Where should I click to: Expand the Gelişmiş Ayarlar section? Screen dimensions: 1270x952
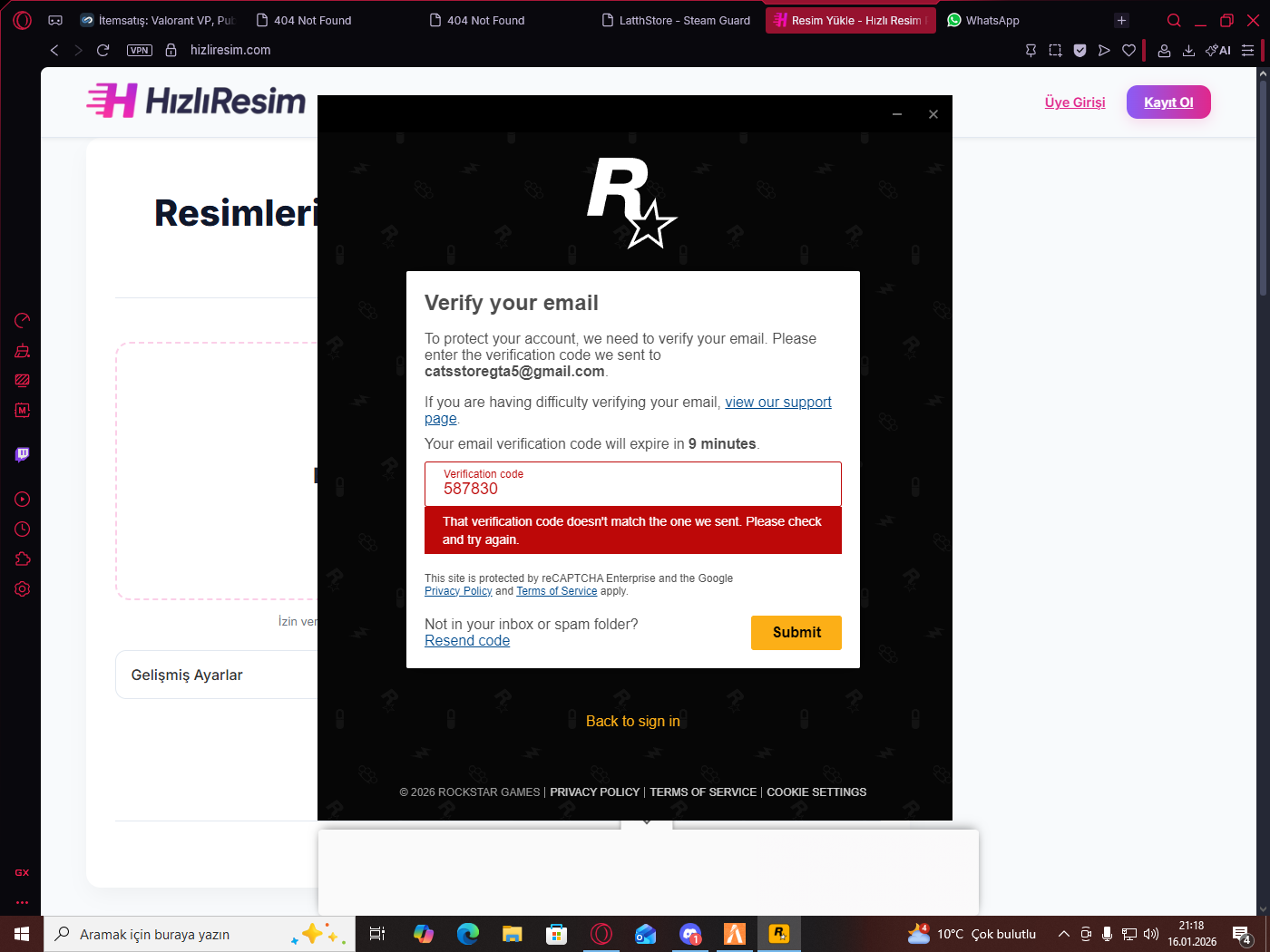[216, 675]
